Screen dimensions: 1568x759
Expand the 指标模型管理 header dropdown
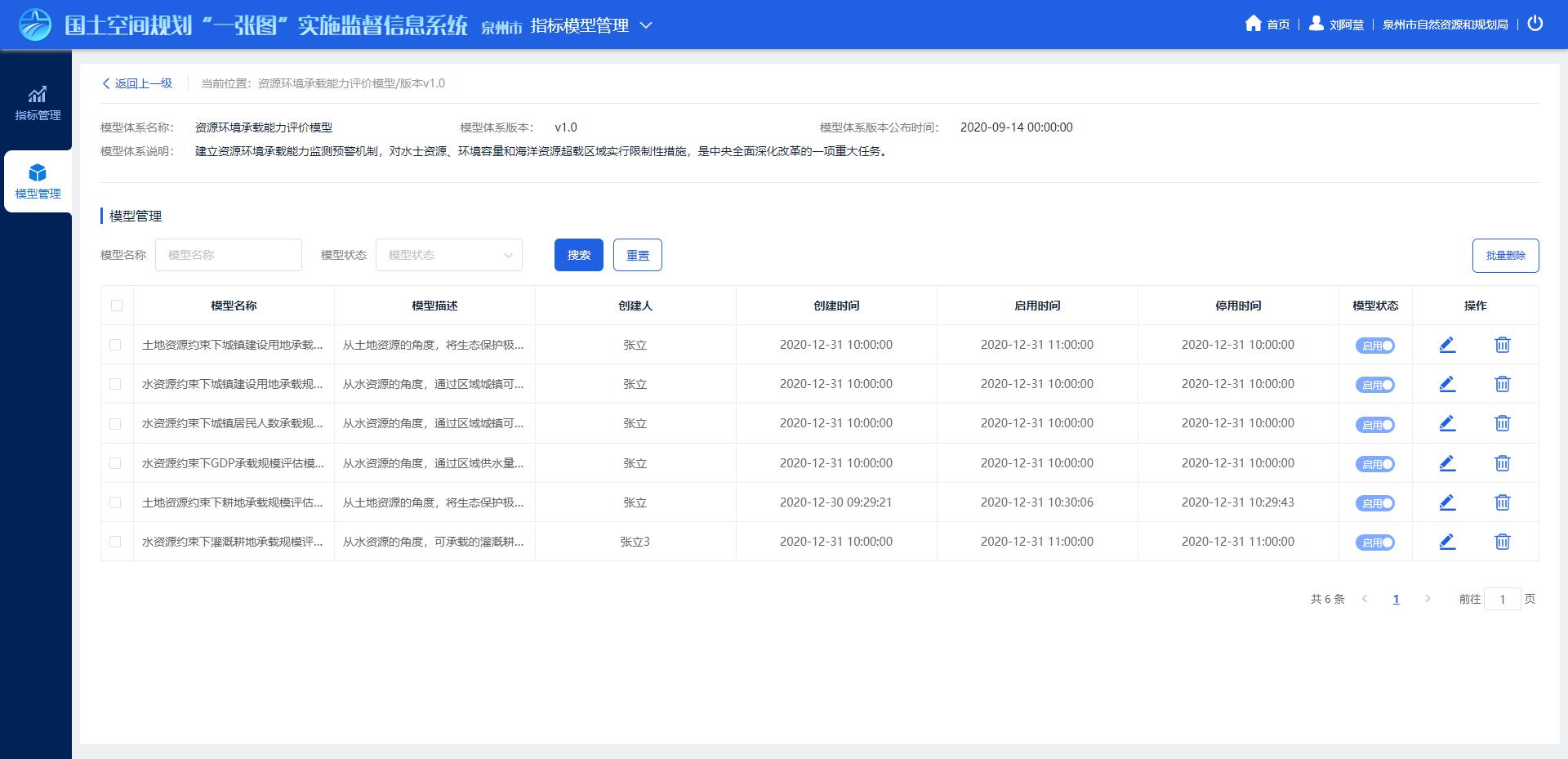(x=645, y=25)
